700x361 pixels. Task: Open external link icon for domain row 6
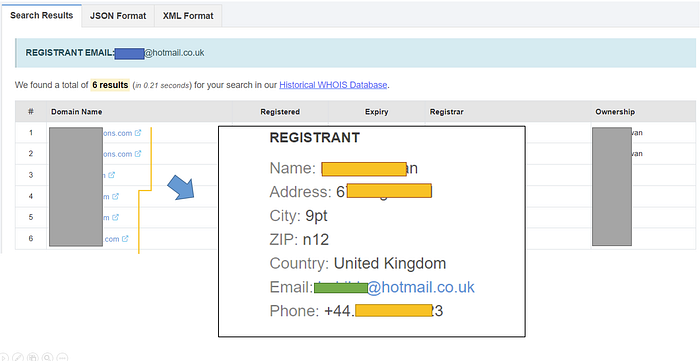click(125, 239)
